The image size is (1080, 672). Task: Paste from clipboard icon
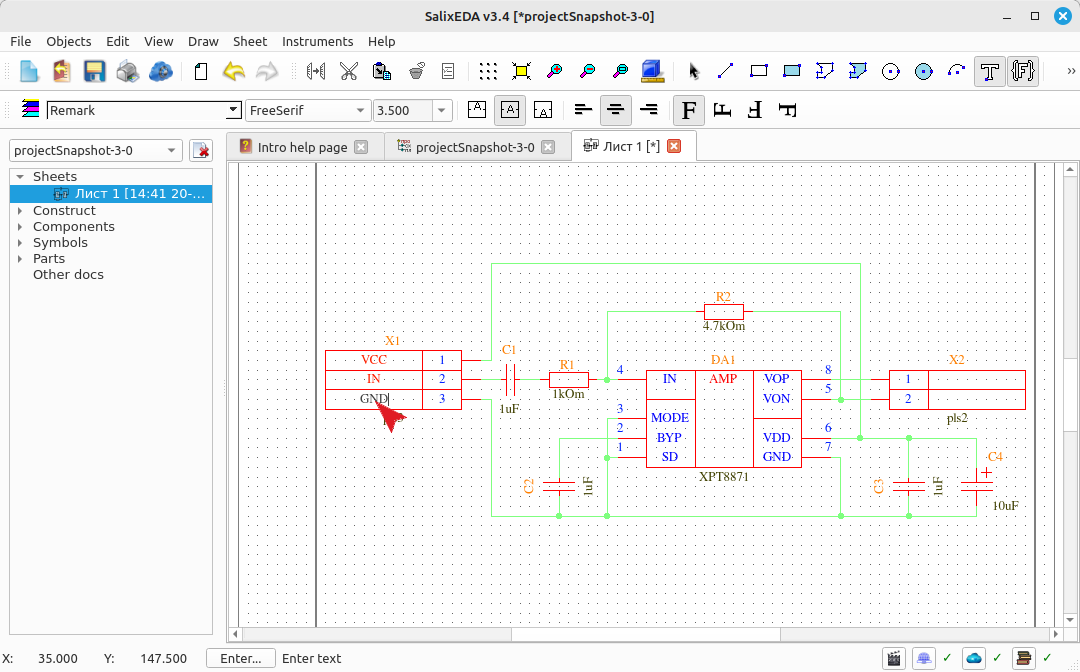coord(382,71)
